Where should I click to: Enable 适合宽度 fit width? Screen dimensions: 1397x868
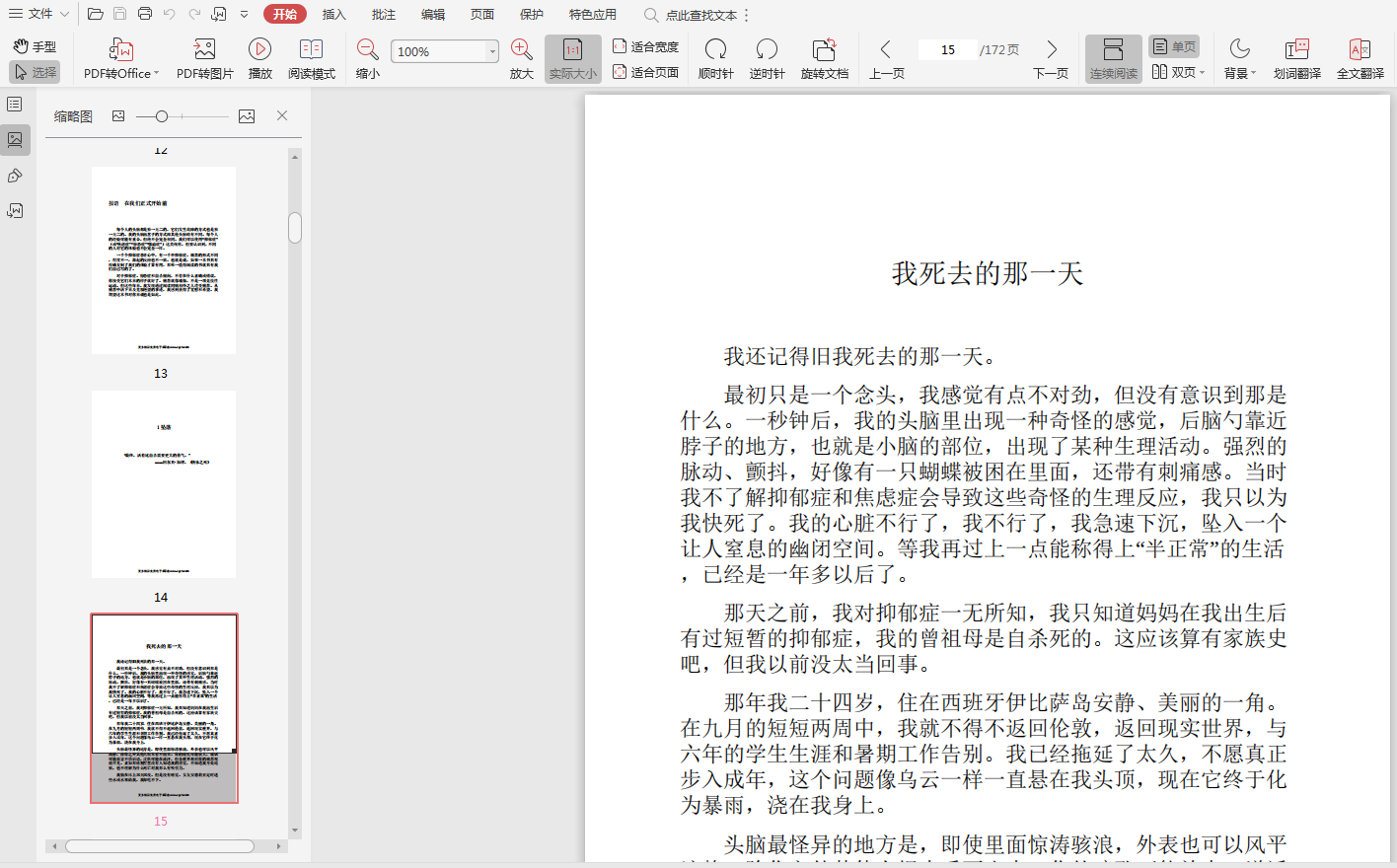point(646,46)
